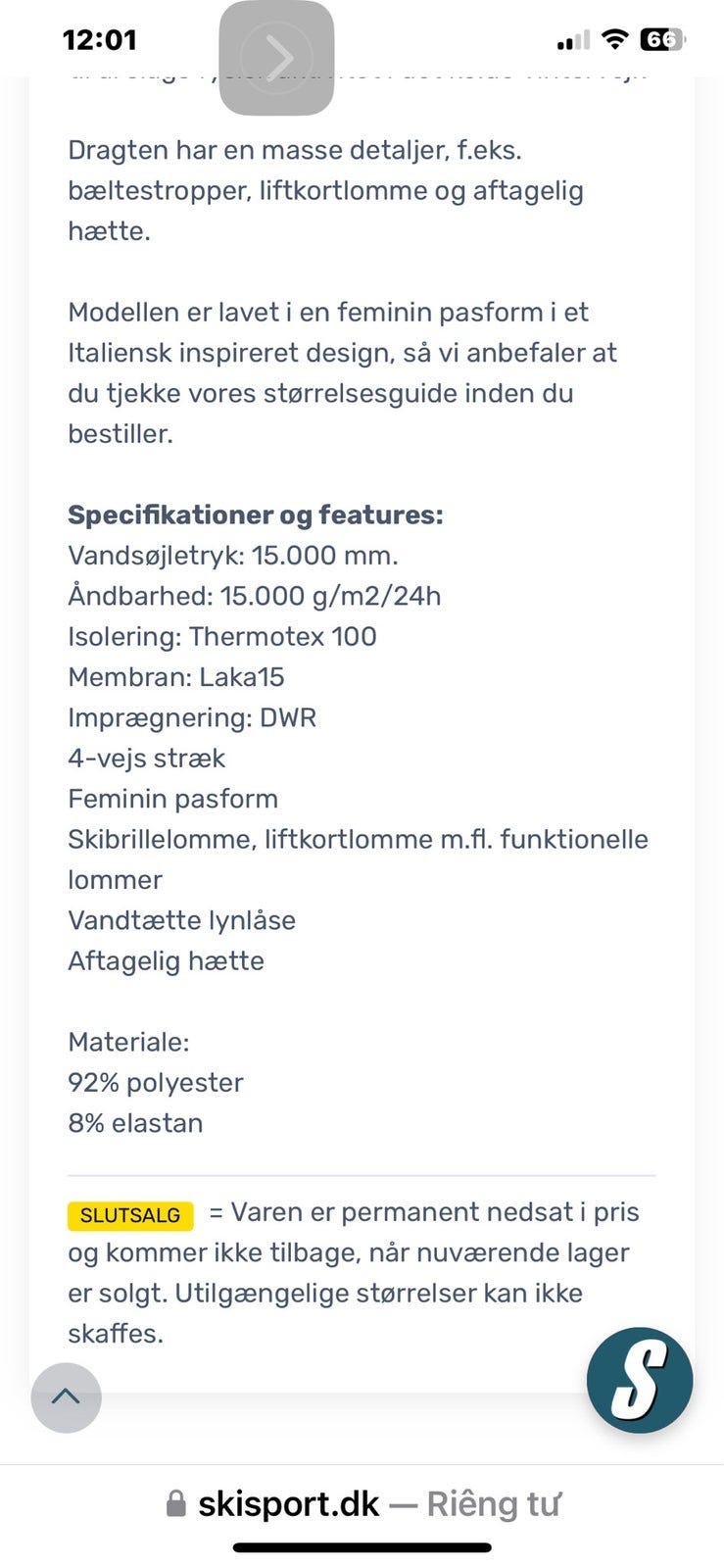
Task: Tap the "Isolering: Thermotex 100" line
Action: pos(221,636)
